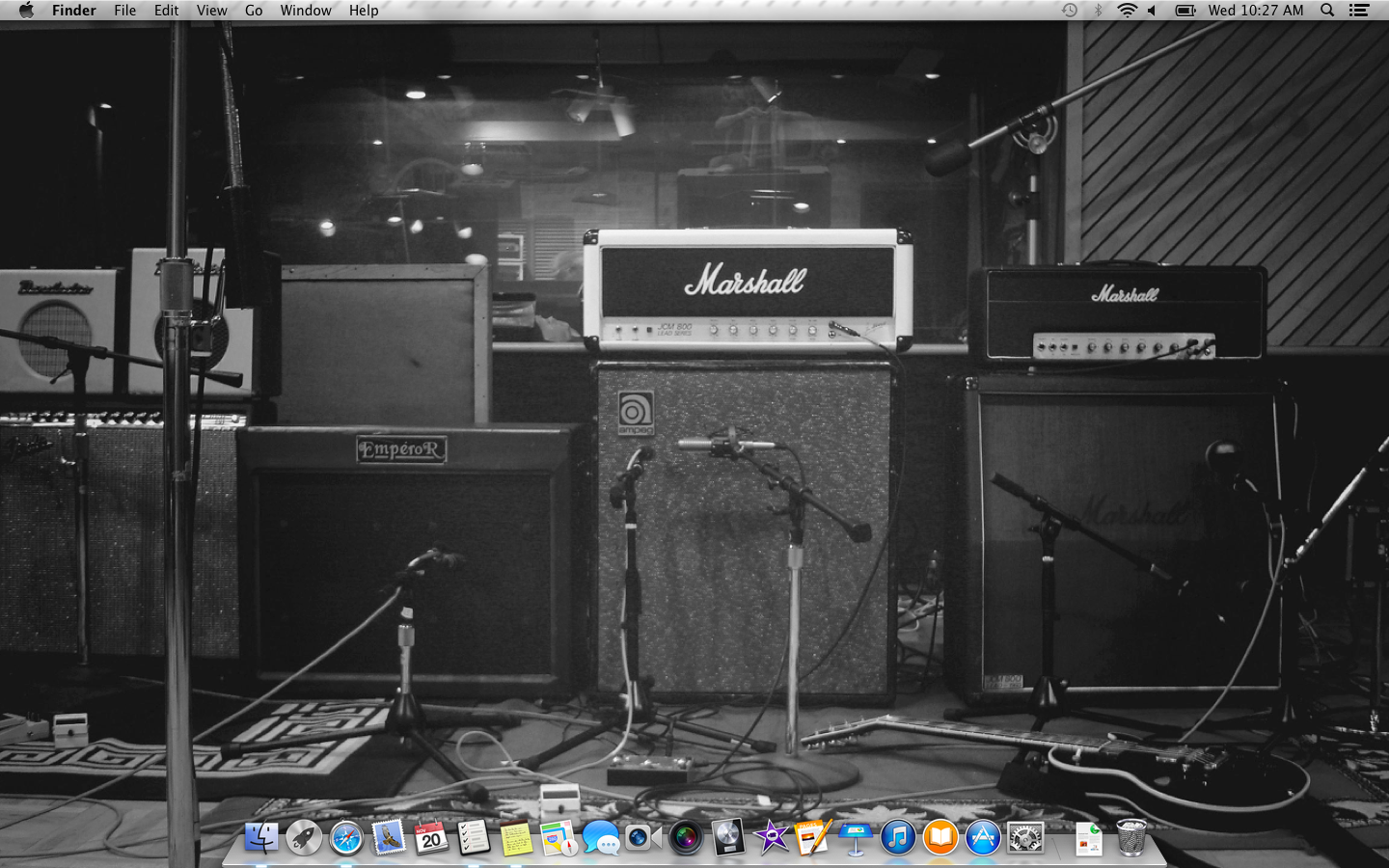This screenshot has height=868, width=1389.
Task: Open the volume menu bar icon
Action: [x=1152, y=10]
